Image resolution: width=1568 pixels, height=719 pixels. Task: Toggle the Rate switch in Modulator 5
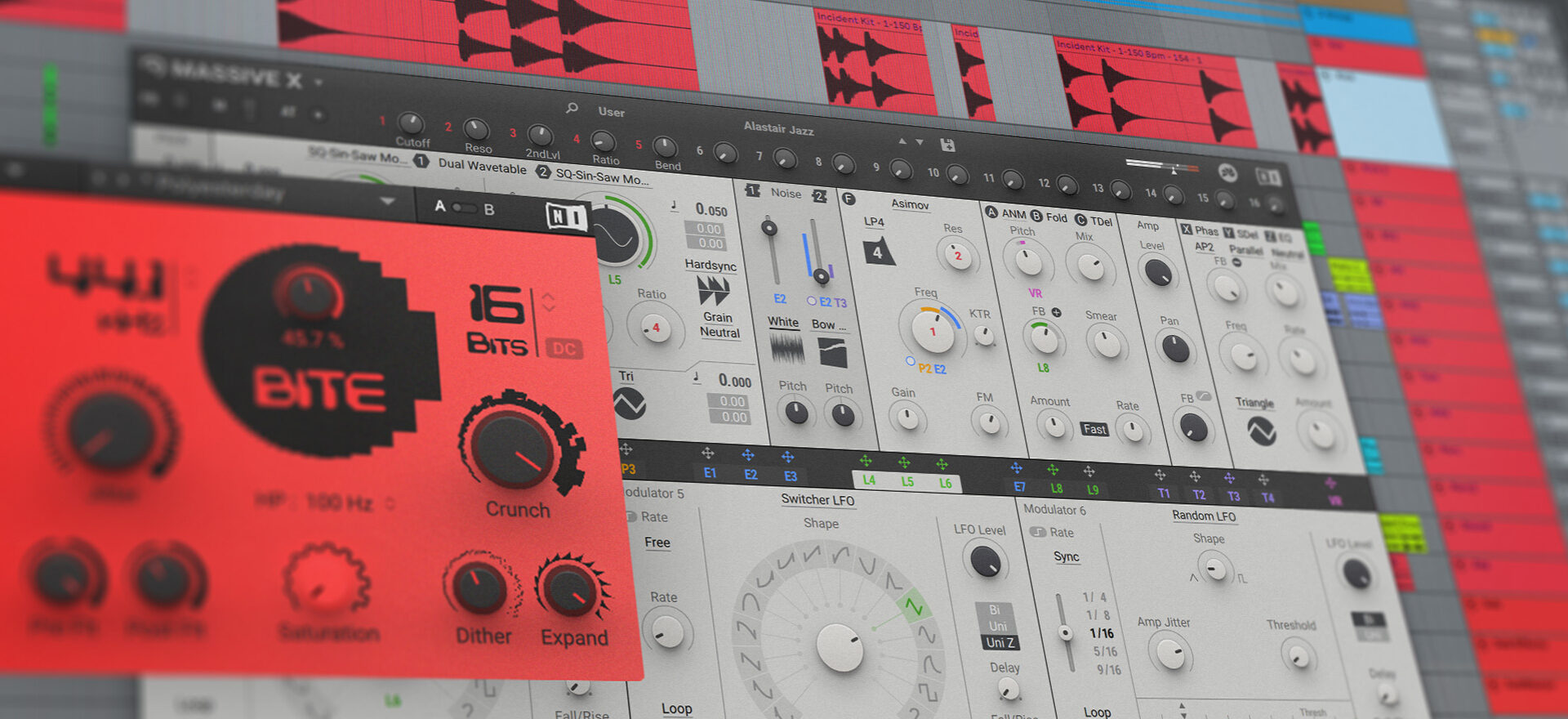631,516
